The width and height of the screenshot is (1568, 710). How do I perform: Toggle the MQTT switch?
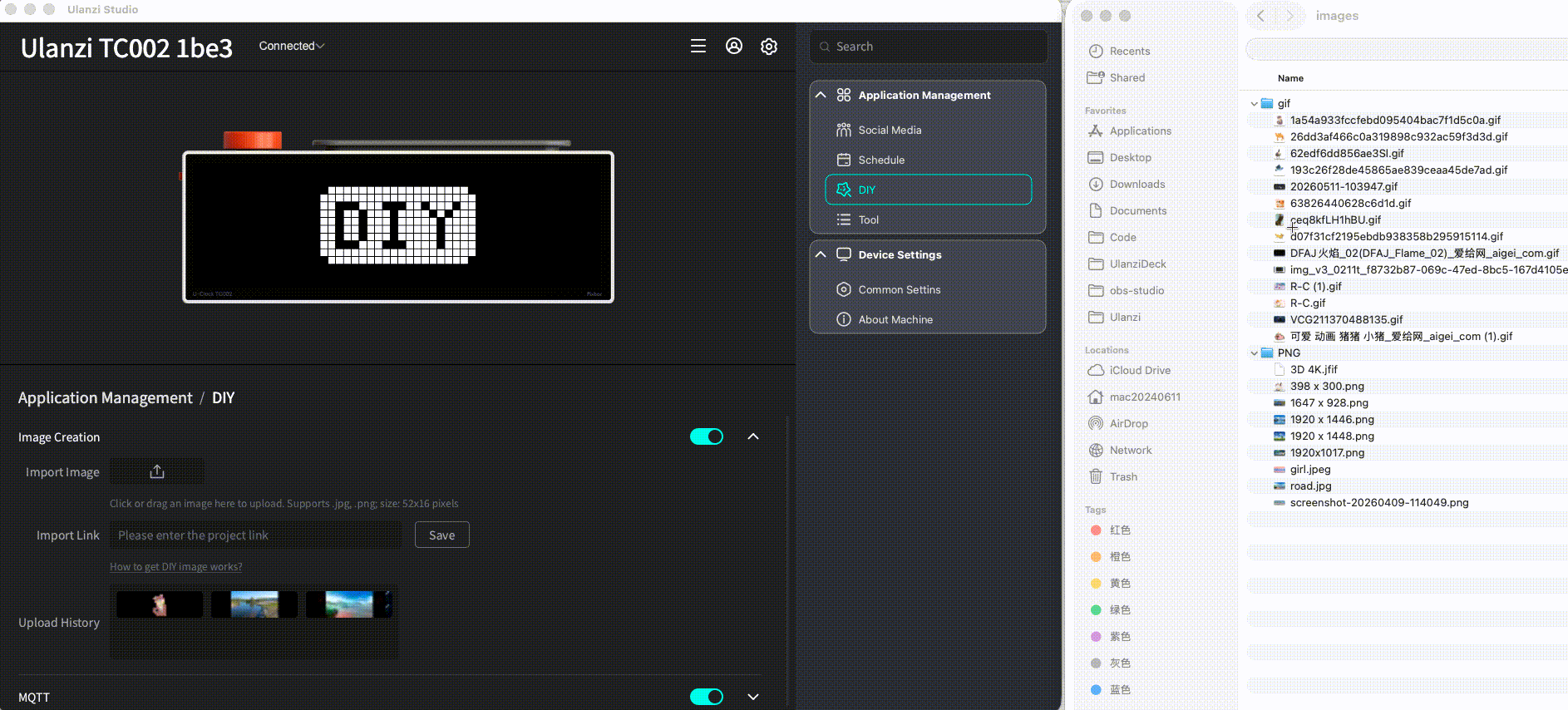click(707, 697)
